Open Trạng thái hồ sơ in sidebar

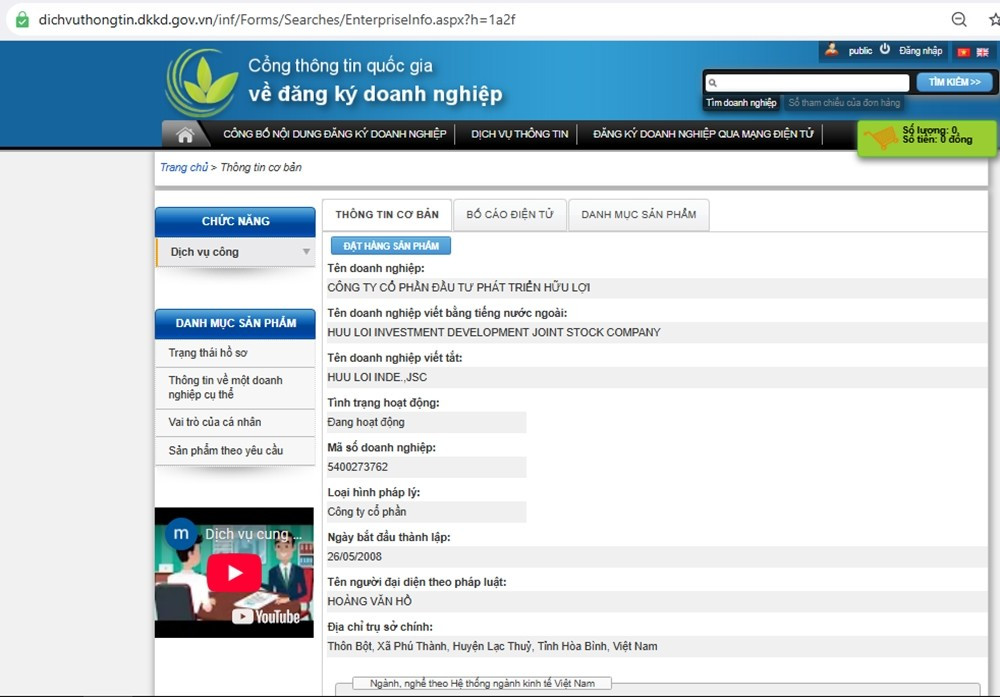208,353
